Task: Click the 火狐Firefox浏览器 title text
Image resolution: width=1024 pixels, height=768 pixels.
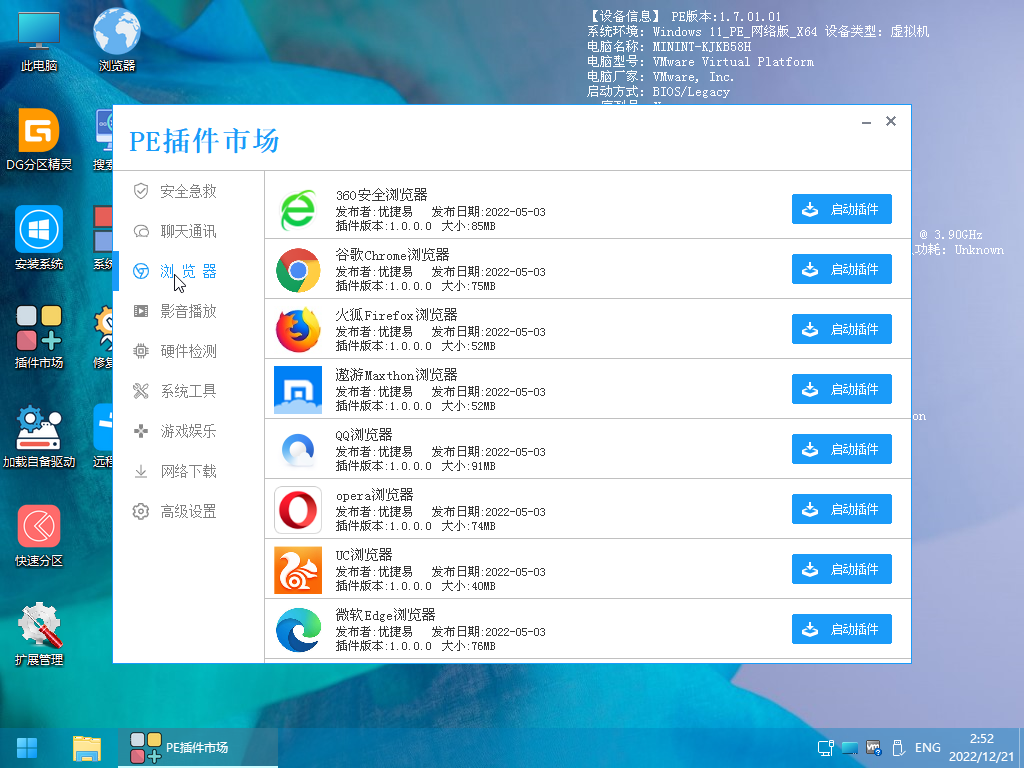Action: coord(396,315)
